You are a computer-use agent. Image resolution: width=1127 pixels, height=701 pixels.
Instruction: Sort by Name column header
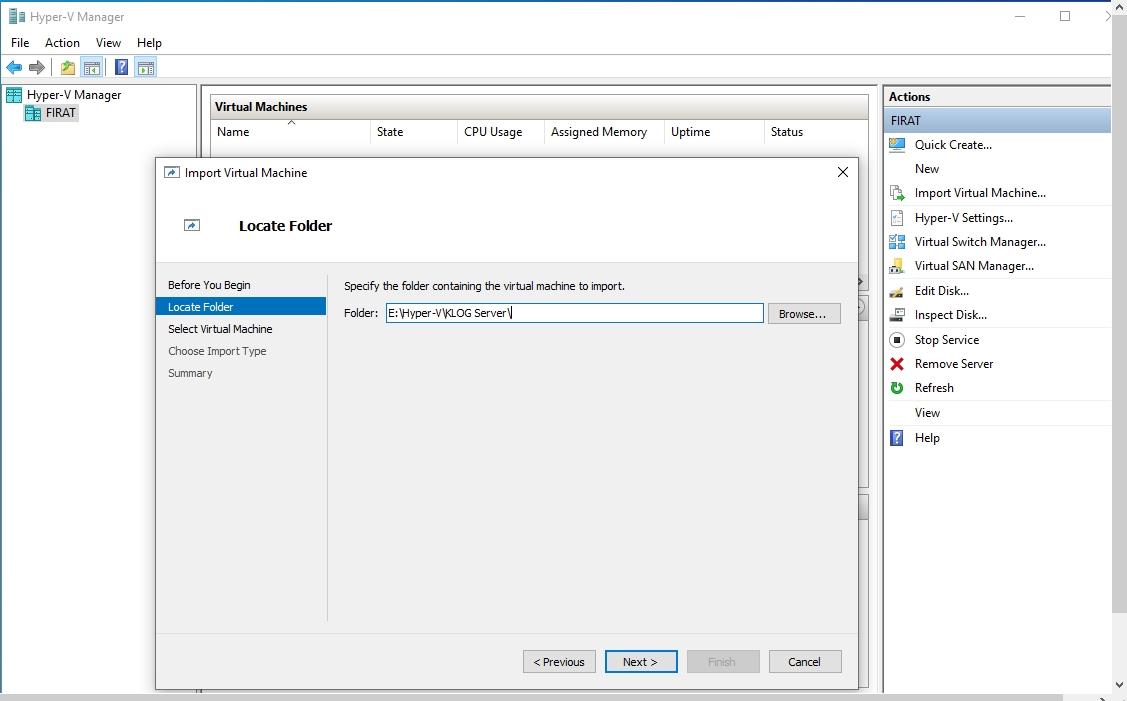291,132
